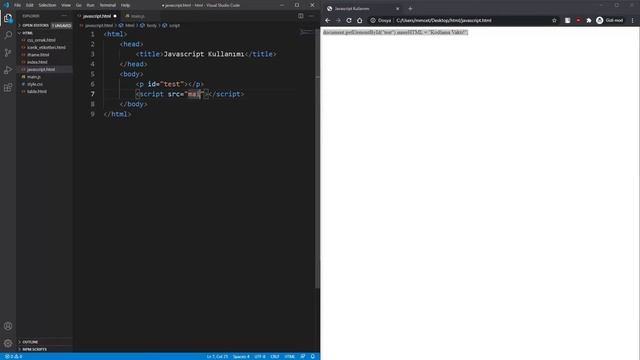Close the Javascript Kullanımı Chrome tab

point(398,9)
